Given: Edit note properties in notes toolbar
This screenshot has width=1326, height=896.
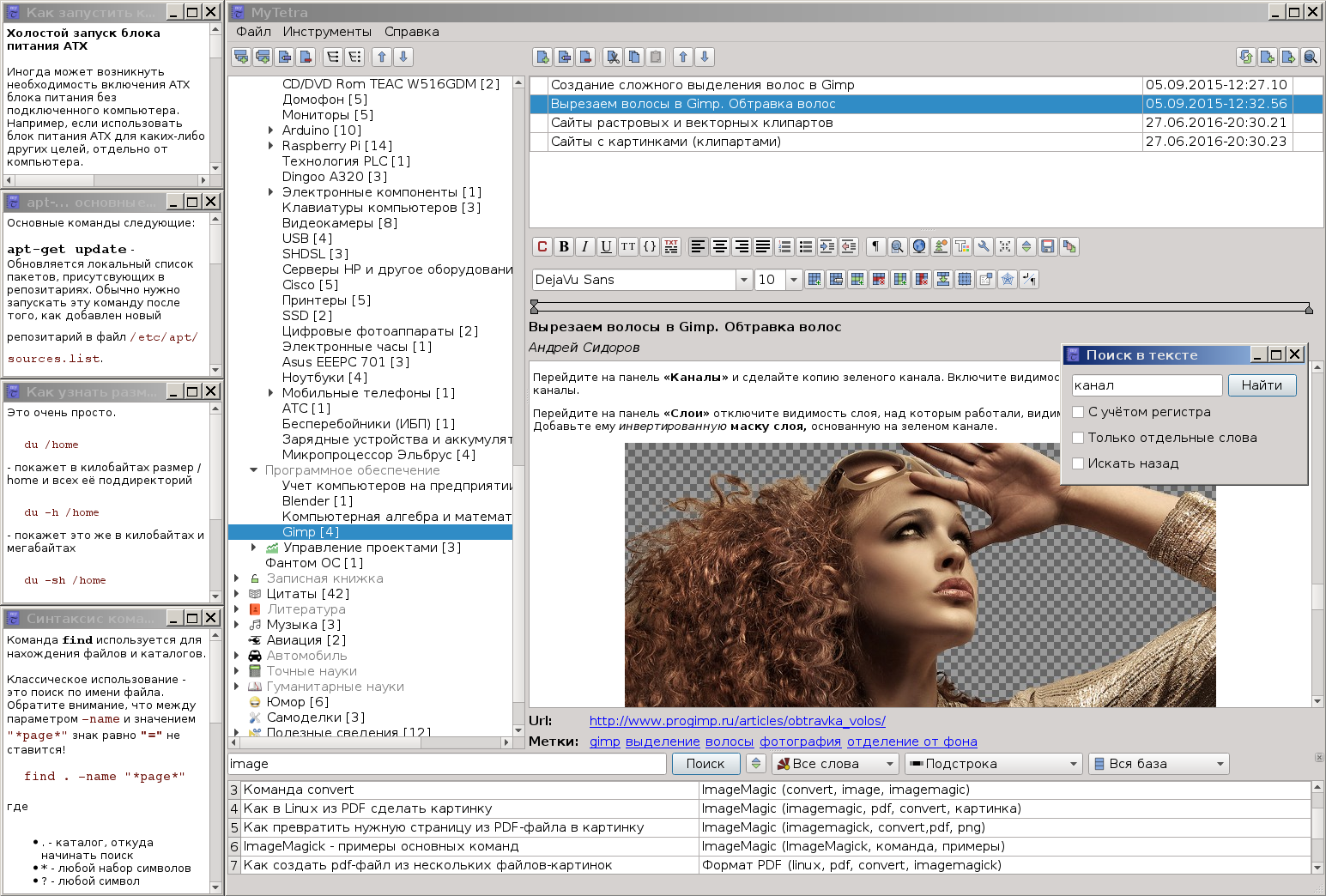Looking at the screenshot, I should point(564,57).
